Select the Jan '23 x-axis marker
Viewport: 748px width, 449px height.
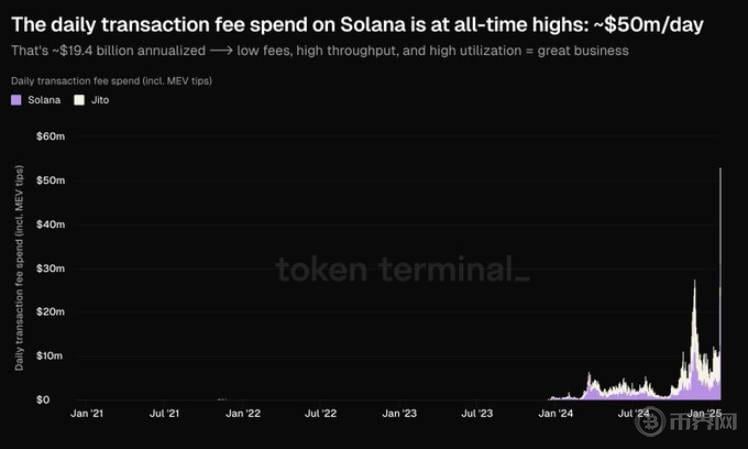[x=399, y=413]
